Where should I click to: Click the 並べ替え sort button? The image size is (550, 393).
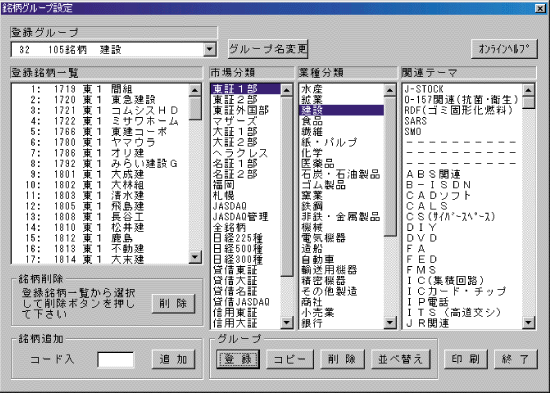click(x=401, y=359)
